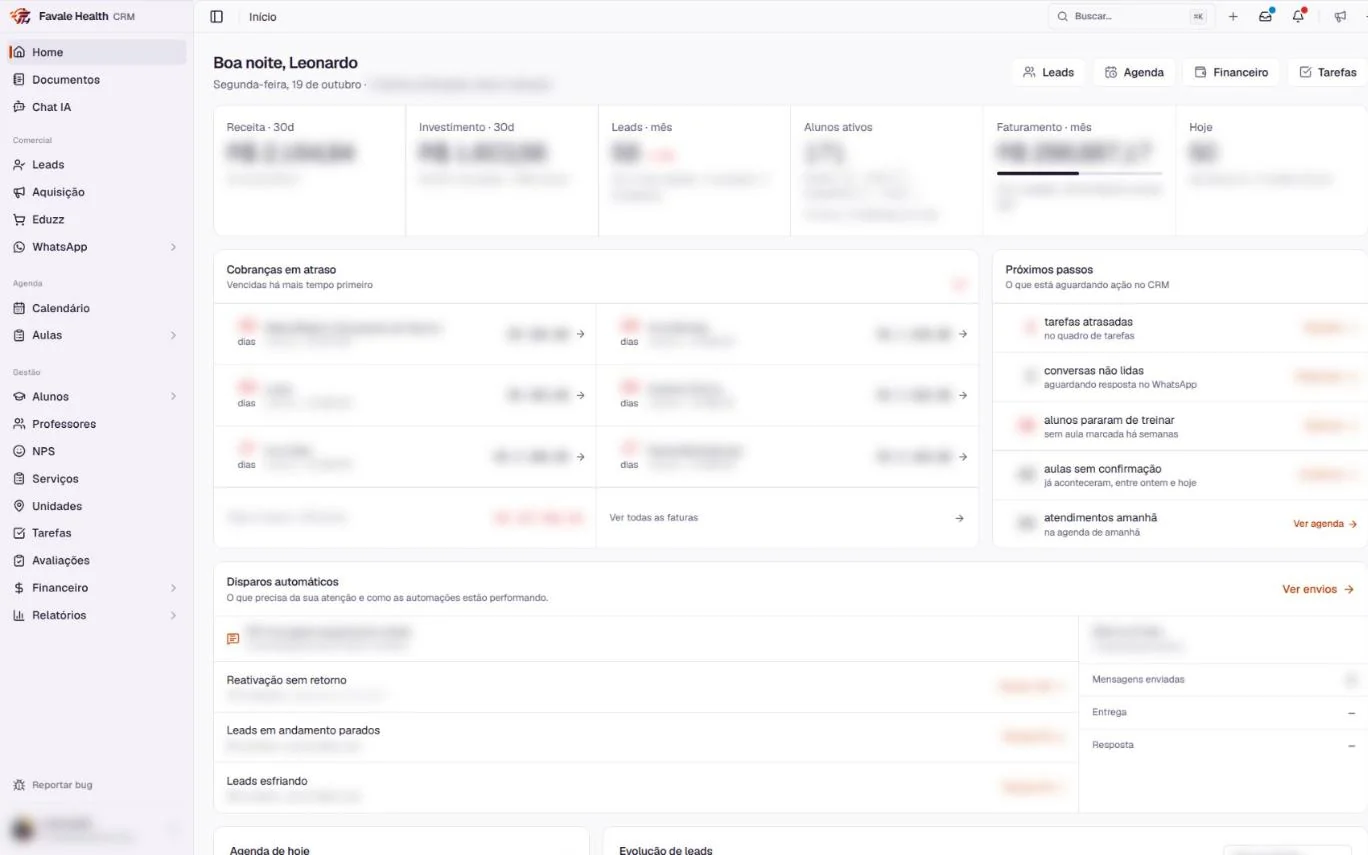Click the Calendário sidebar icon
Screen dimensions: 1368x855
point(19,308)
